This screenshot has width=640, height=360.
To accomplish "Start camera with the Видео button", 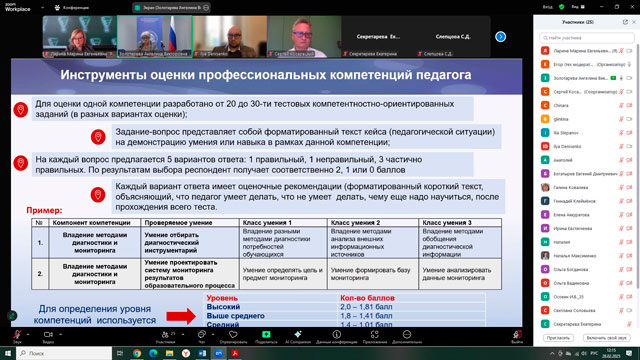I will [x=48, y=336].
